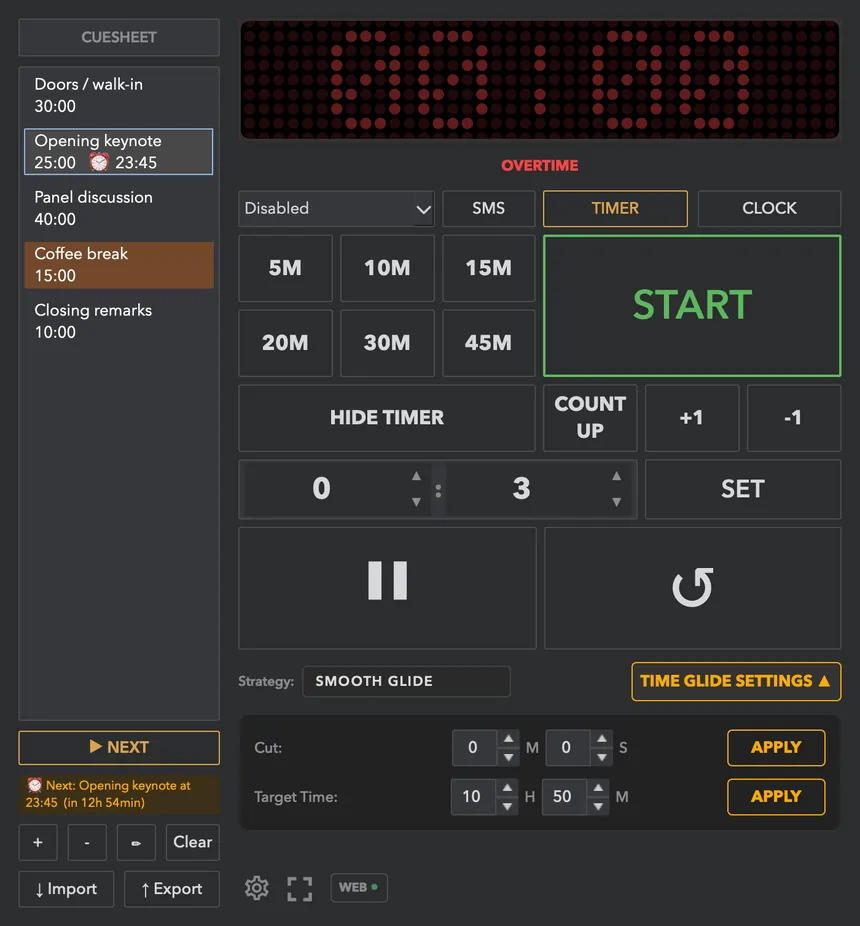The width and height of the screenshot is (860, 926).
Task: Click the LED dot-matrix timer display
Action: point(540,80)
